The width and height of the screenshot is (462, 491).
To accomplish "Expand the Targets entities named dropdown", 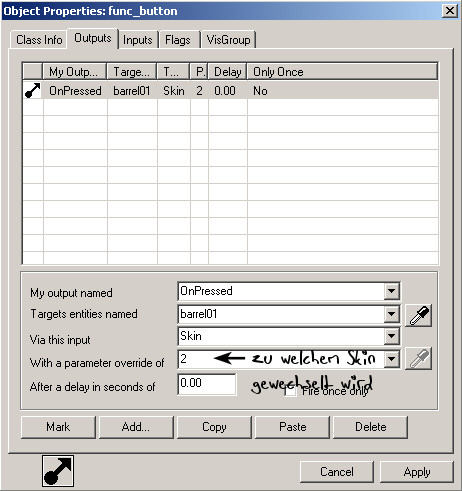I will click(391, 314).
